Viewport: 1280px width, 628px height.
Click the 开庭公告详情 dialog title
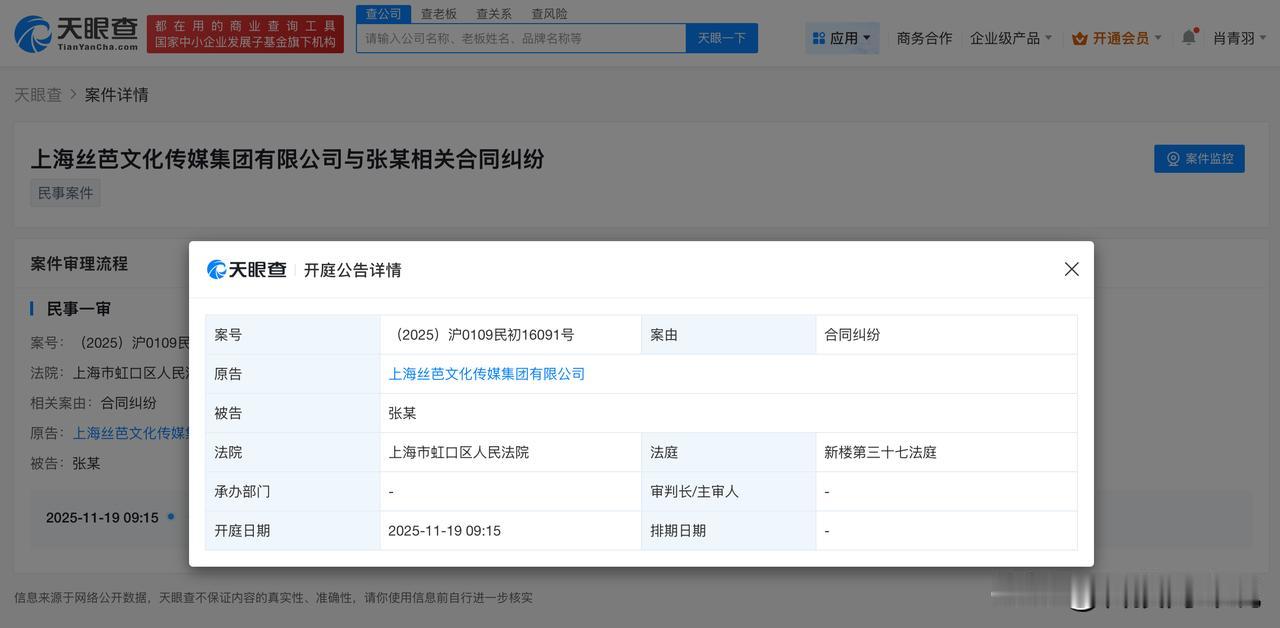coord(352,270)
